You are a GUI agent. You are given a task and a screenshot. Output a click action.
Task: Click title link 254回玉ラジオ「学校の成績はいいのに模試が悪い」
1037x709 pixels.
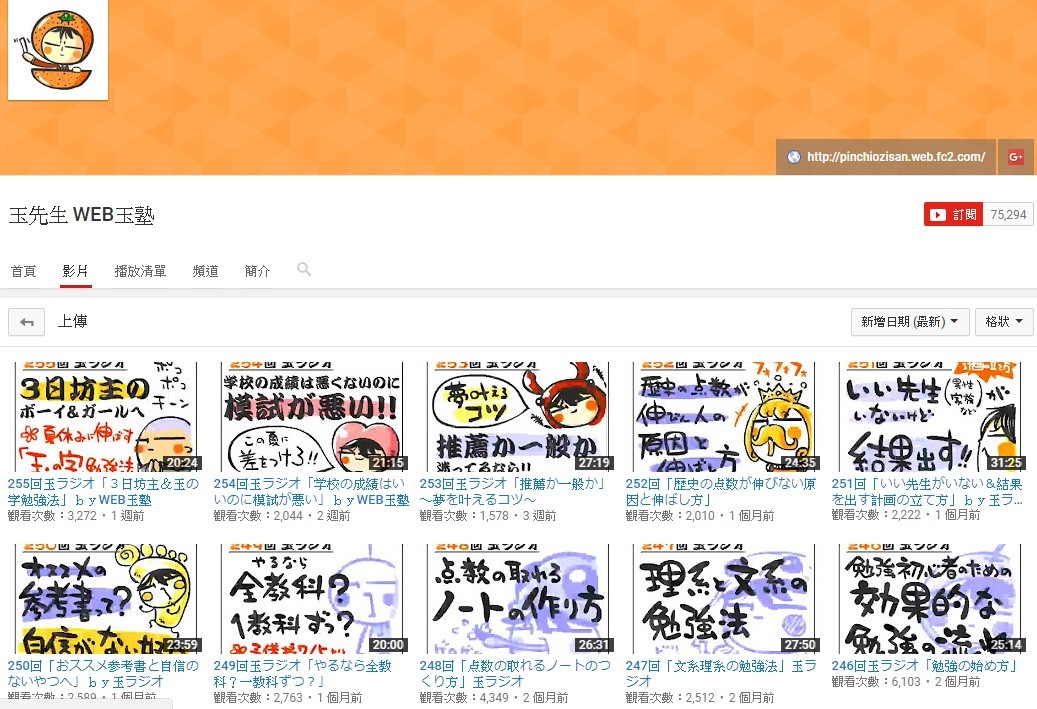(x=311, y=491)
